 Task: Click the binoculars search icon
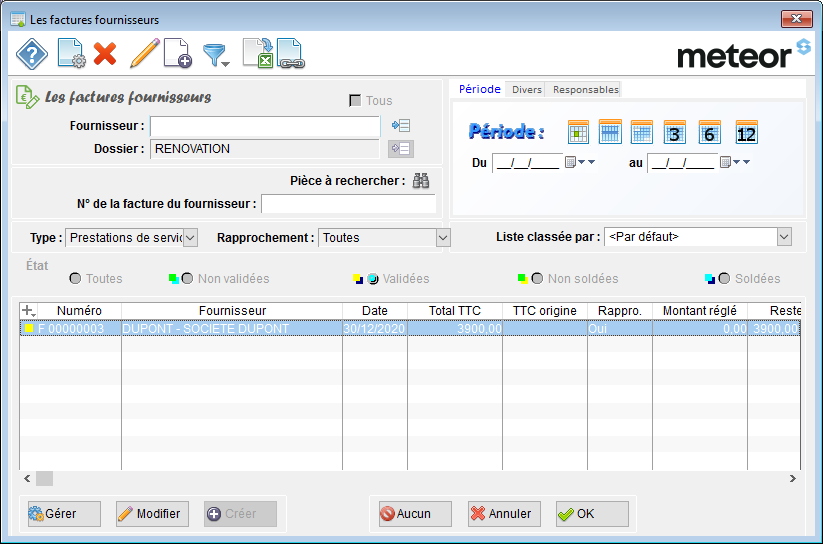421,181
